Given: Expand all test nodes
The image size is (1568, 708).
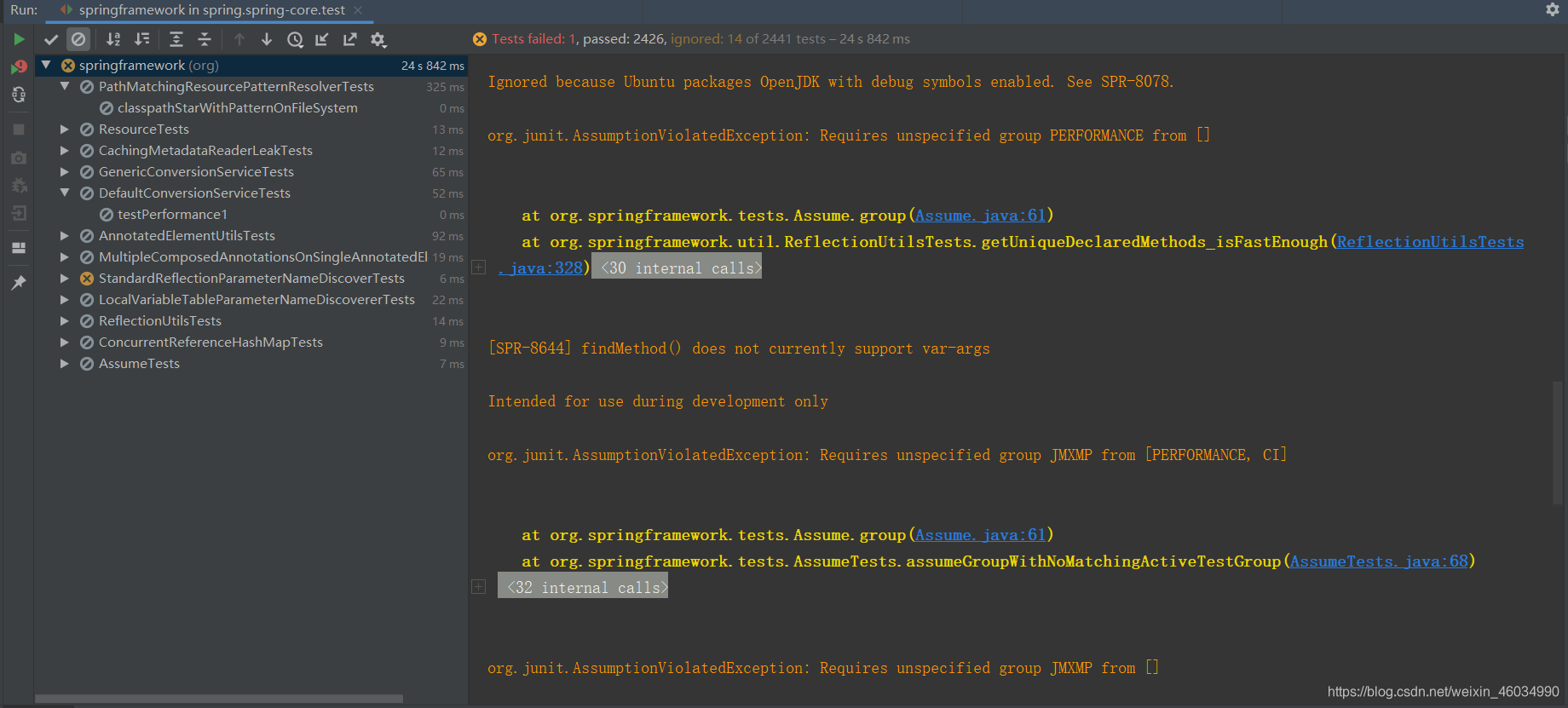Looking at the screenshot, I should [x=176, y=39].
